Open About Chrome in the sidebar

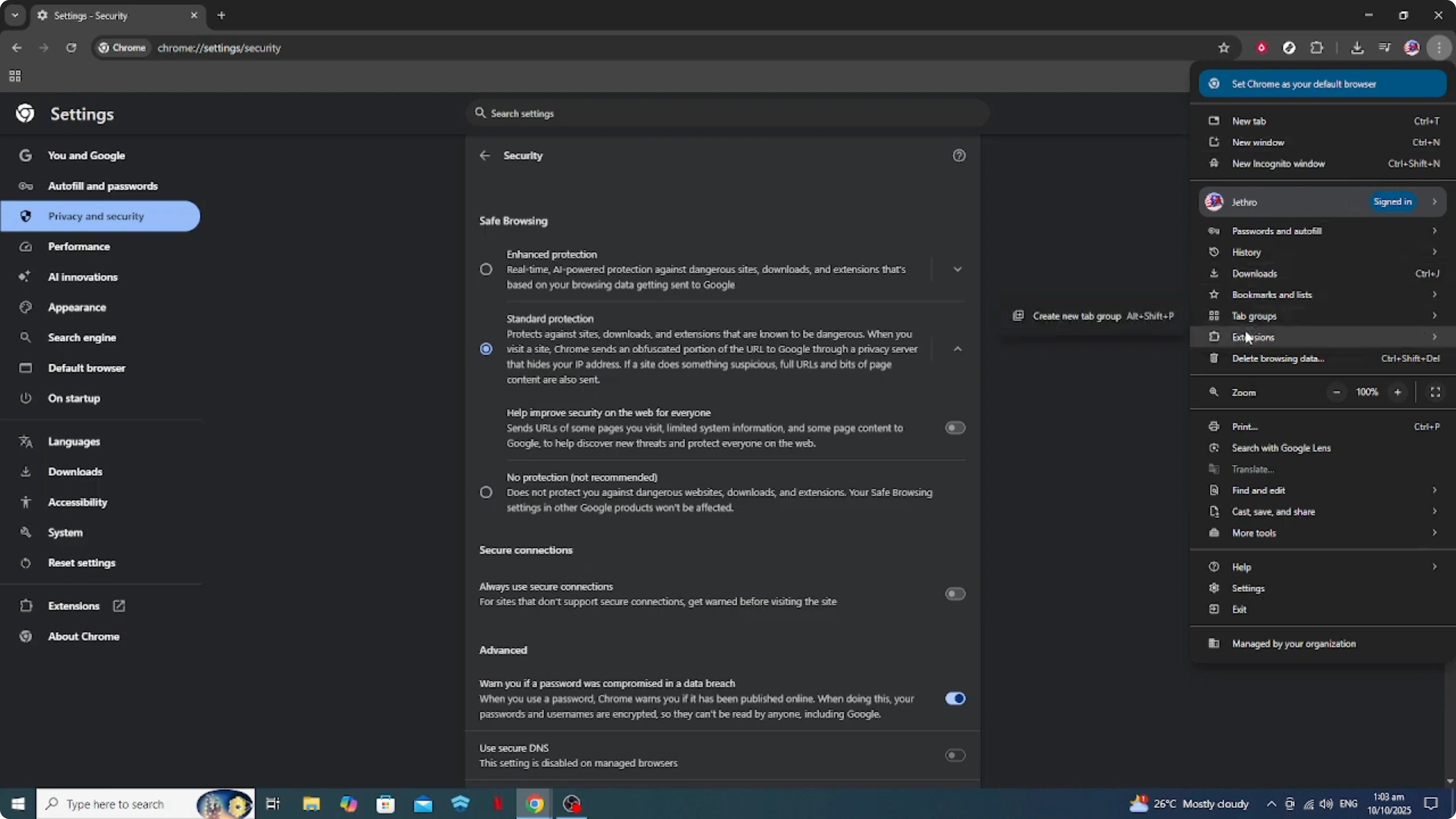(x=83, y=637)
